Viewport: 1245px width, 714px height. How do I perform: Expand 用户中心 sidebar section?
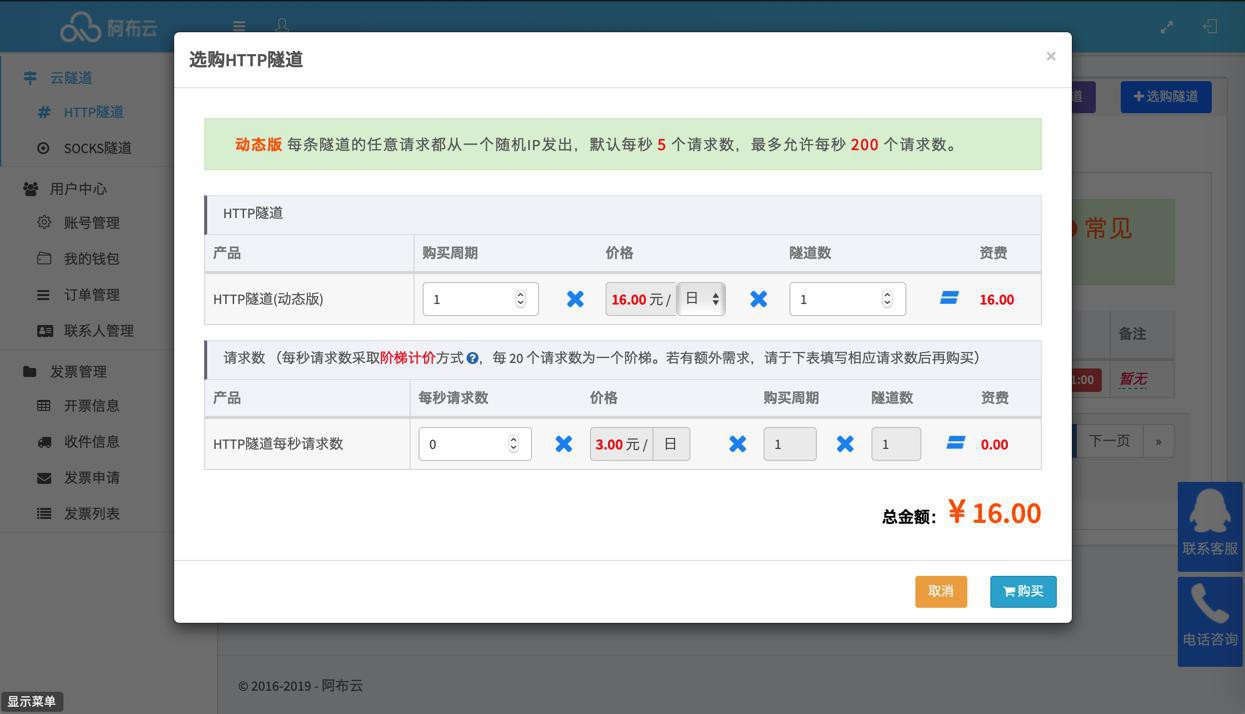click(x=78, y=188)
